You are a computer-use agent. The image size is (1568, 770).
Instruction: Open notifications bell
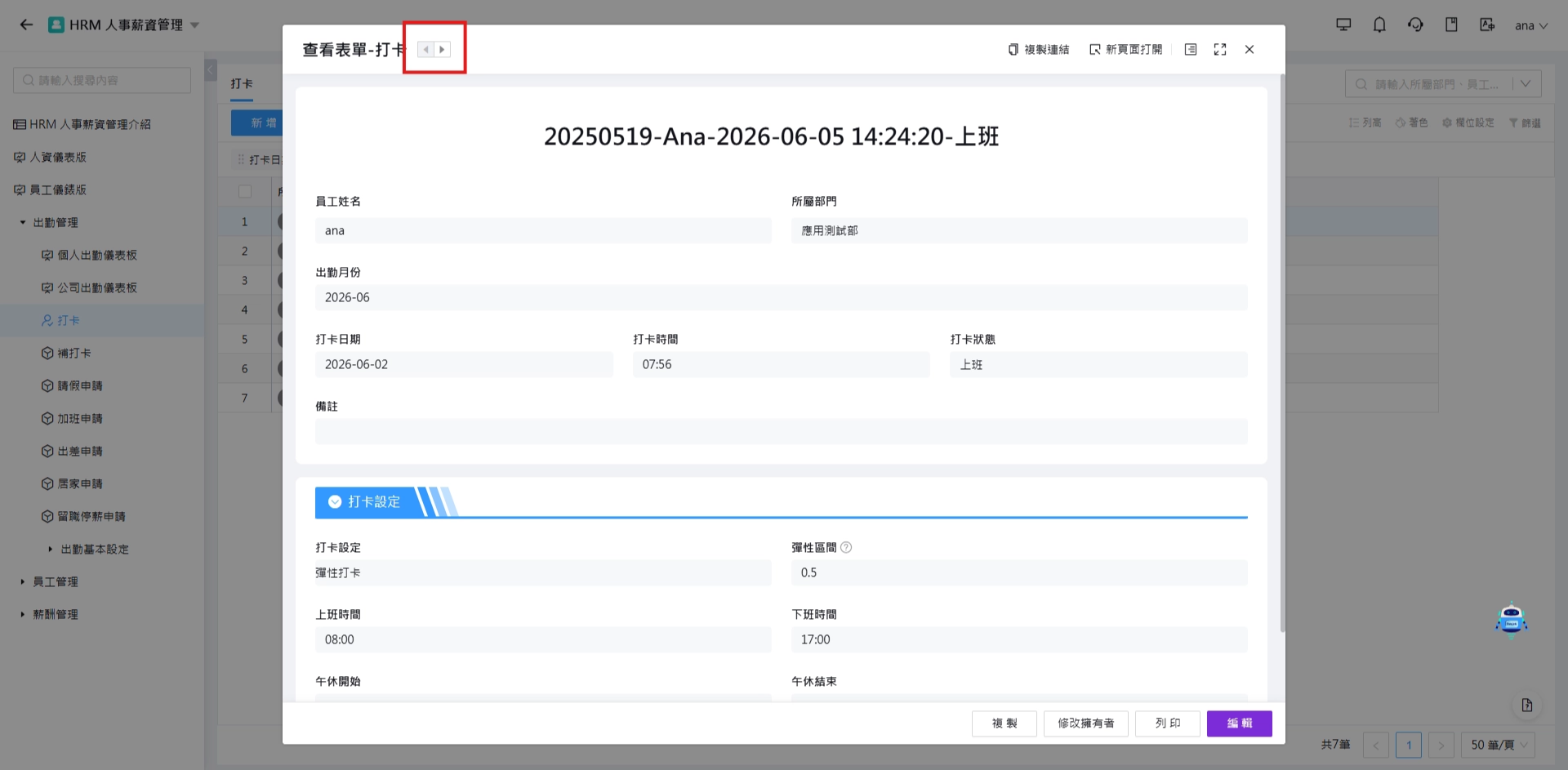[x=1379, y=24]
